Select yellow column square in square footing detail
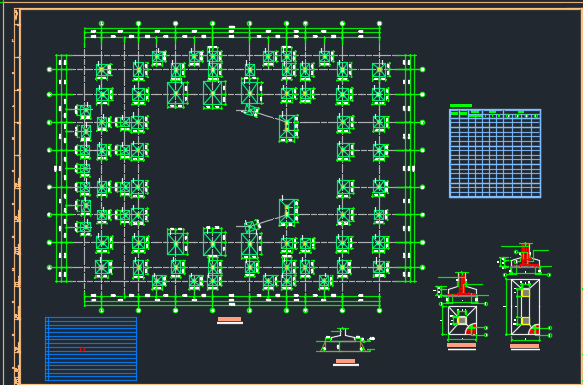This screenshot has width=583, height=385. click(x=462, y=320)
